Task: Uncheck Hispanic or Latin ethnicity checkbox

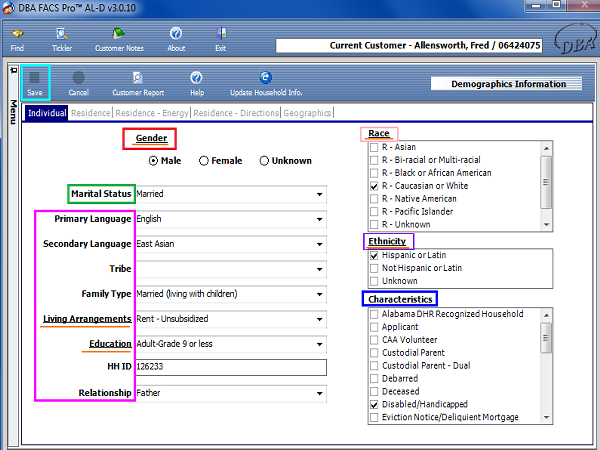Action: [374, 255]
